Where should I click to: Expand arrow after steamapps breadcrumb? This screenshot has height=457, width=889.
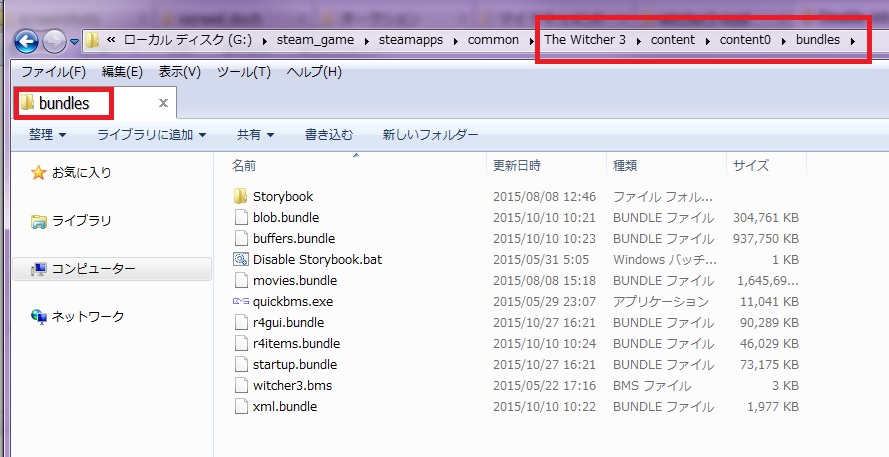pos(455,41)
